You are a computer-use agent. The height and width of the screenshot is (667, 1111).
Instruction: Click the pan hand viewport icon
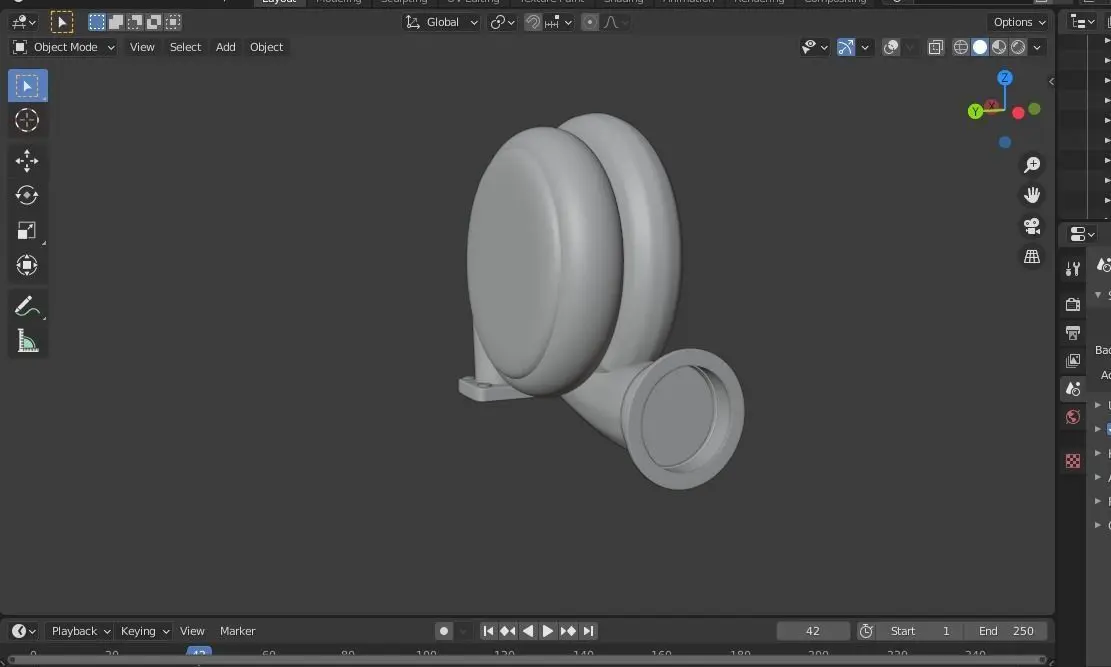coord(1032,195)
